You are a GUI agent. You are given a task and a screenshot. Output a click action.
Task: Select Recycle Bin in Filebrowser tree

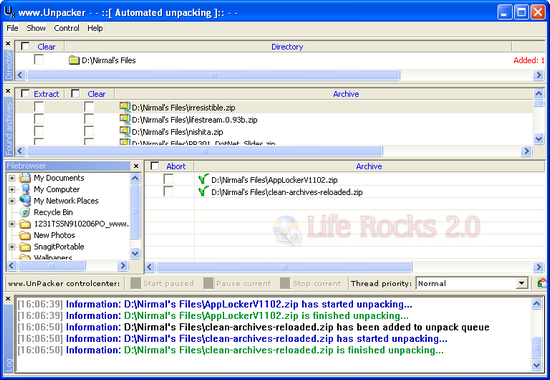[53, 212]
